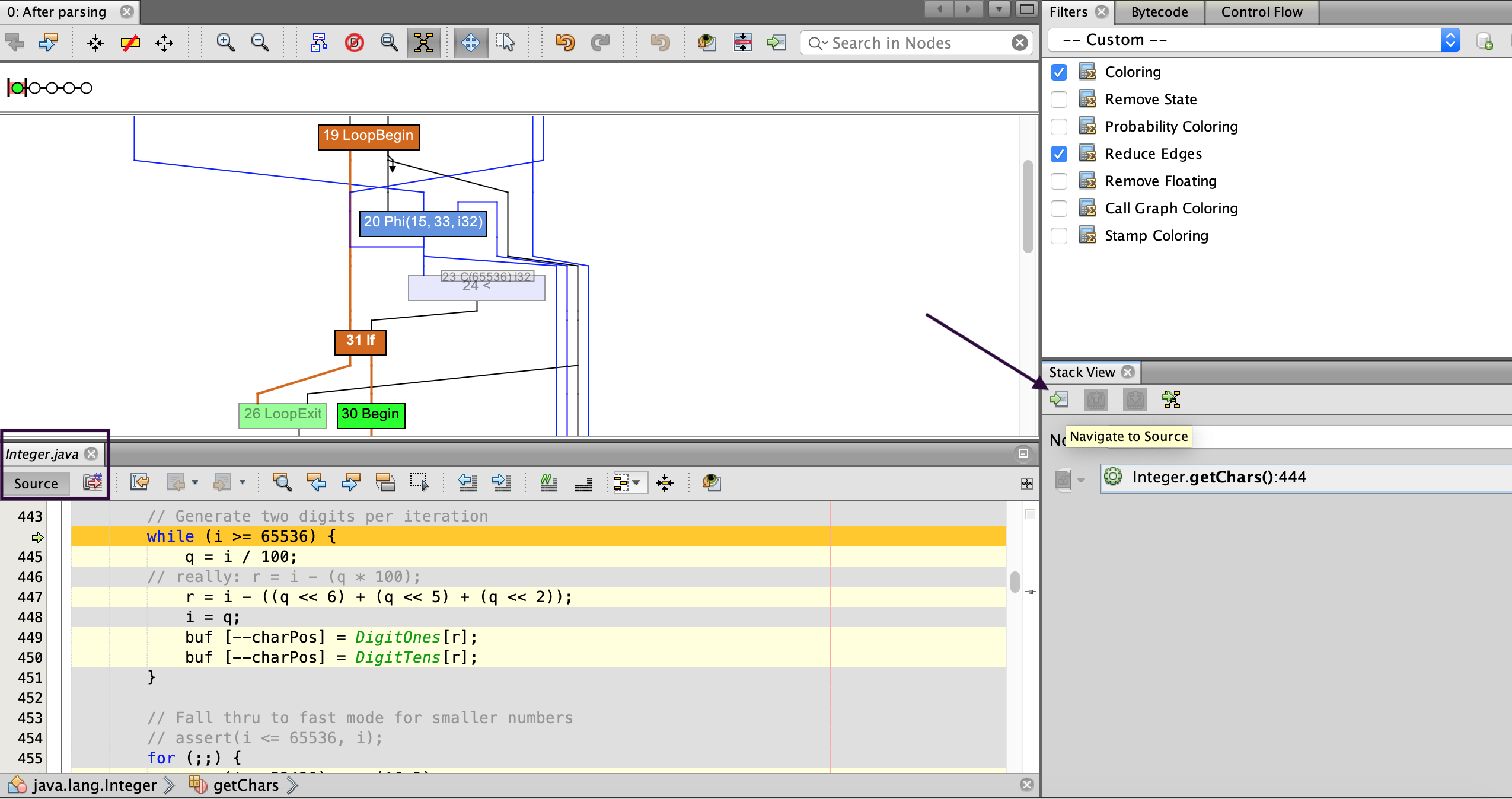Clear the Search in Nodes field
Image resolution: width=1512 pixels, height=799 pixels.
coord(1019,43)
